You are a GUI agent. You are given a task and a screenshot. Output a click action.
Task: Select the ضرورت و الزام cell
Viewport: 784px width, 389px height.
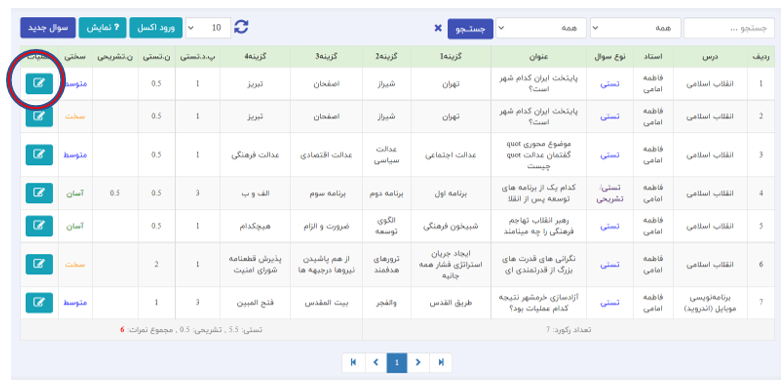click(326, 226)
